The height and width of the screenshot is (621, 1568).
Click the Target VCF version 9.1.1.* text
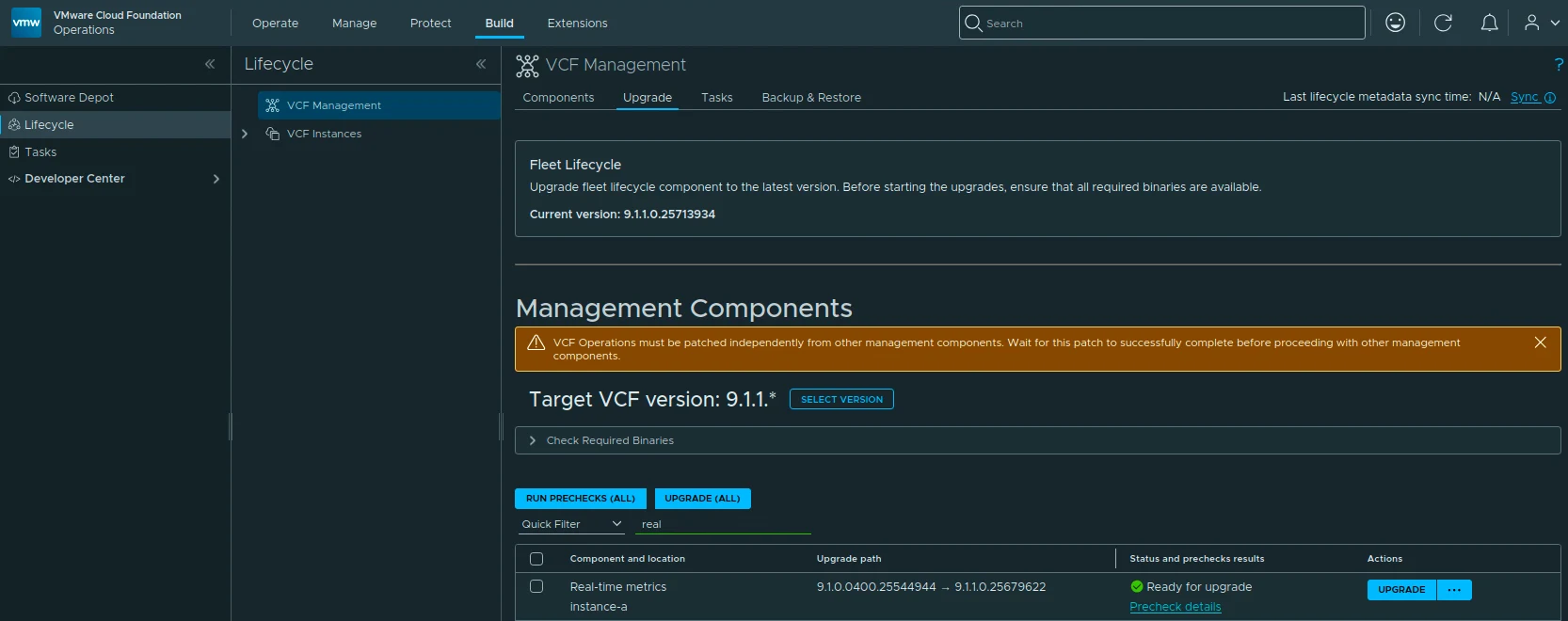652,399
